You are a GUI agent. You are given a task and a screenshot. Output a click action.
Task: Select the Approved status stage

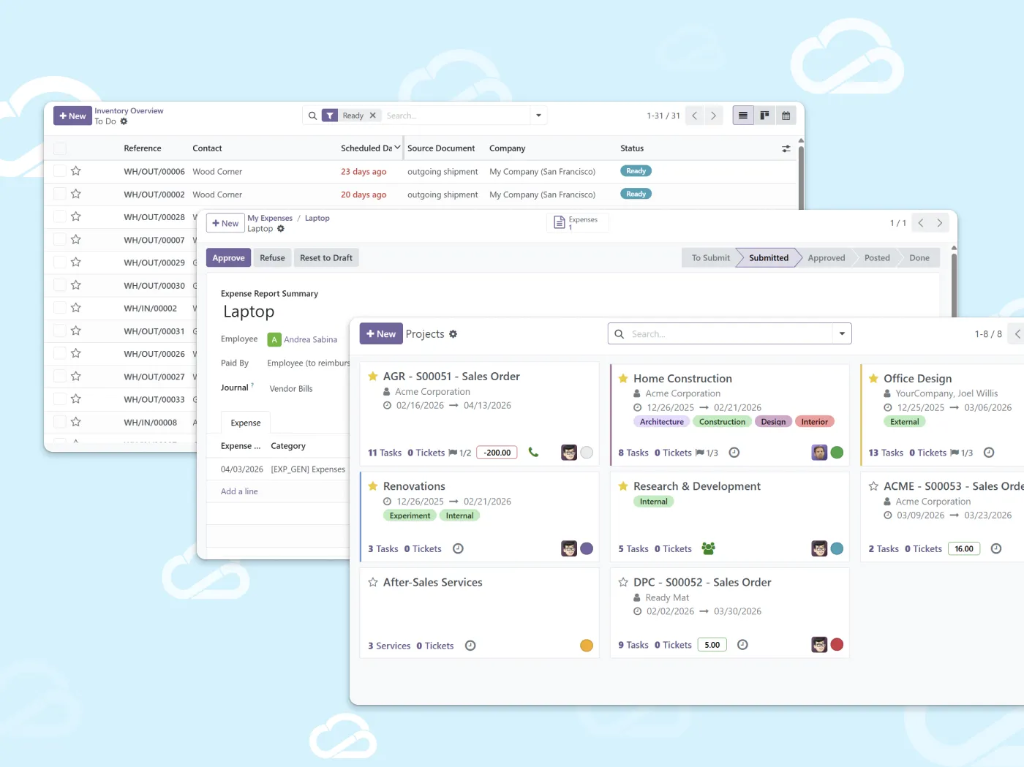pos(826,258)
